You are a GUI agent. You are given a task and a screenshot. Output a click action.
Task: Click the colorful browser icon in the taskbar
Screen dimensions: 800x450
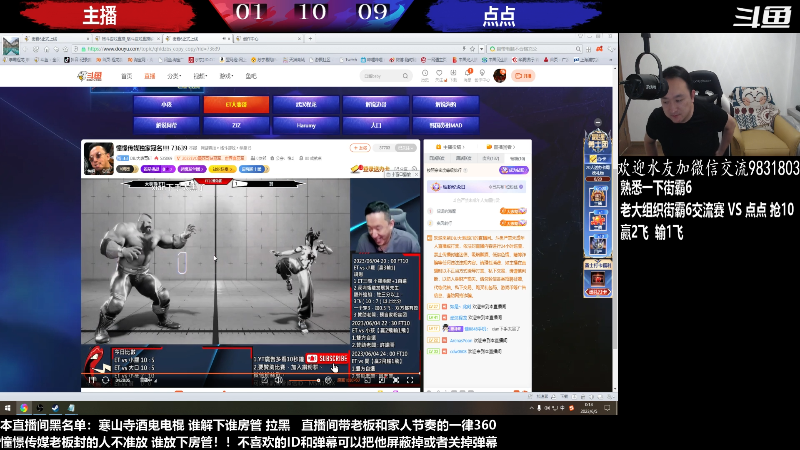coord(23,408)
